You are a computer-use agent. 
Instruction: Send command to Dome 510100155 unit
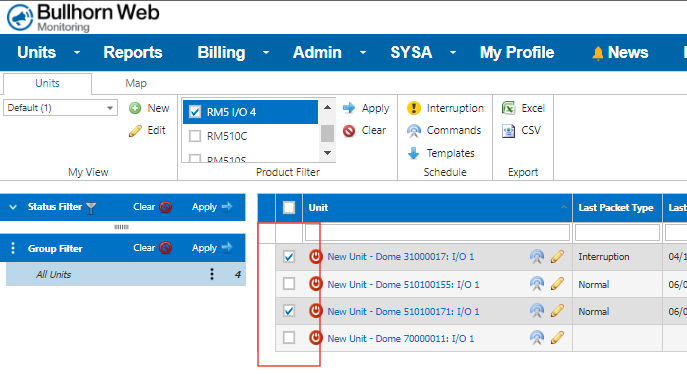pos(537,284)
